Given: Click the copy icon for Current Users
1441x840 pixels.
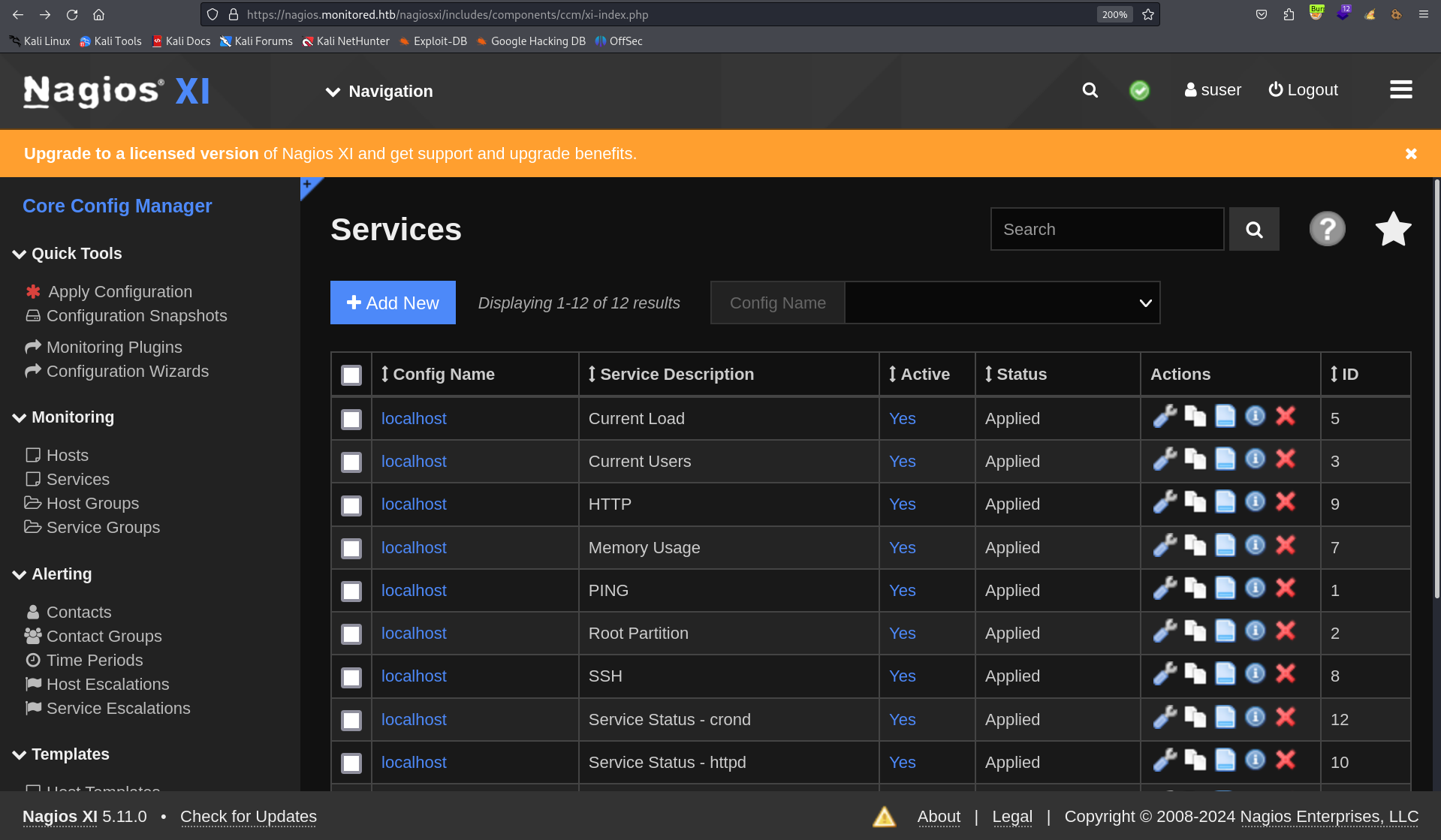Looking at the screenshot, I should tap(1195, 459).
